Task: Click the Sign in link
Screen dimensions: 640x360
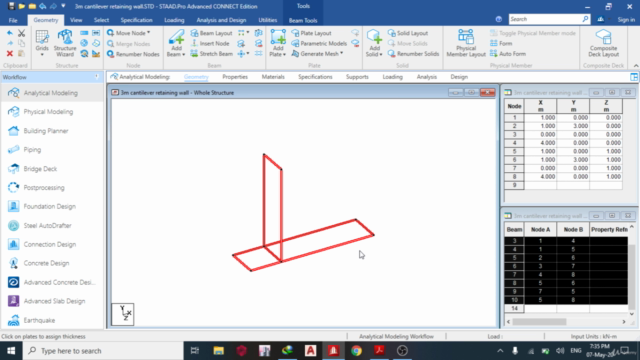Action: pos(626,19)
